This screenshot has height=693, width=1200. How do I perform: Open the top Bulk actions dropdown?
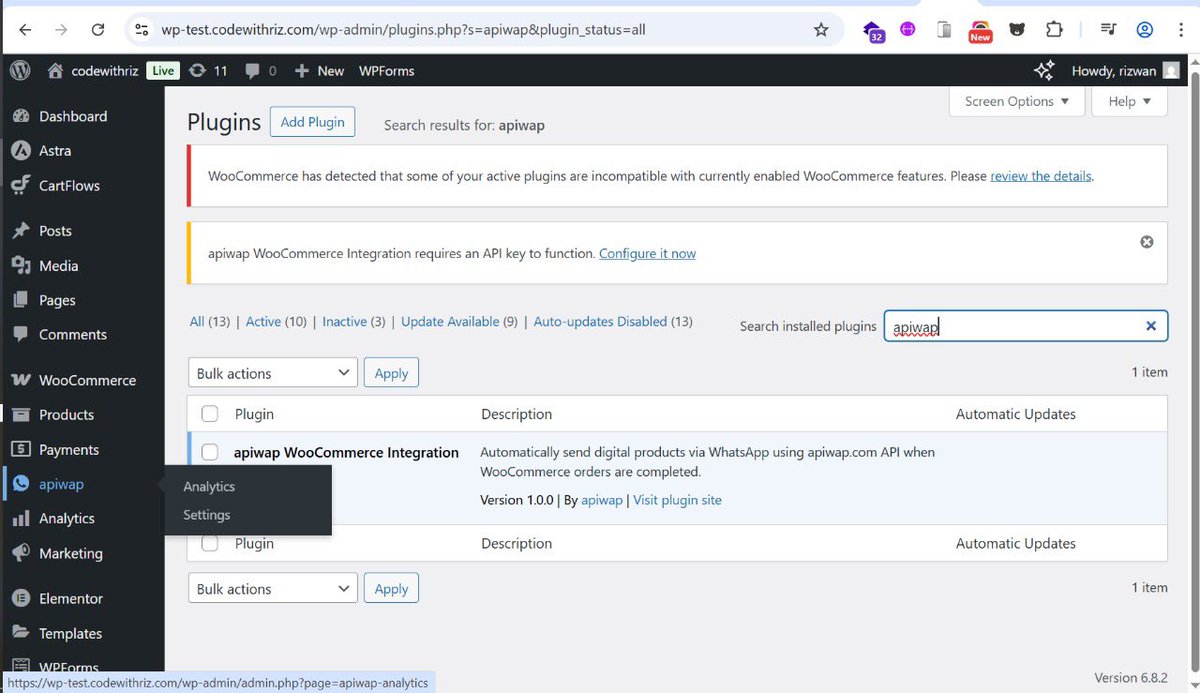tap(273, 373)
